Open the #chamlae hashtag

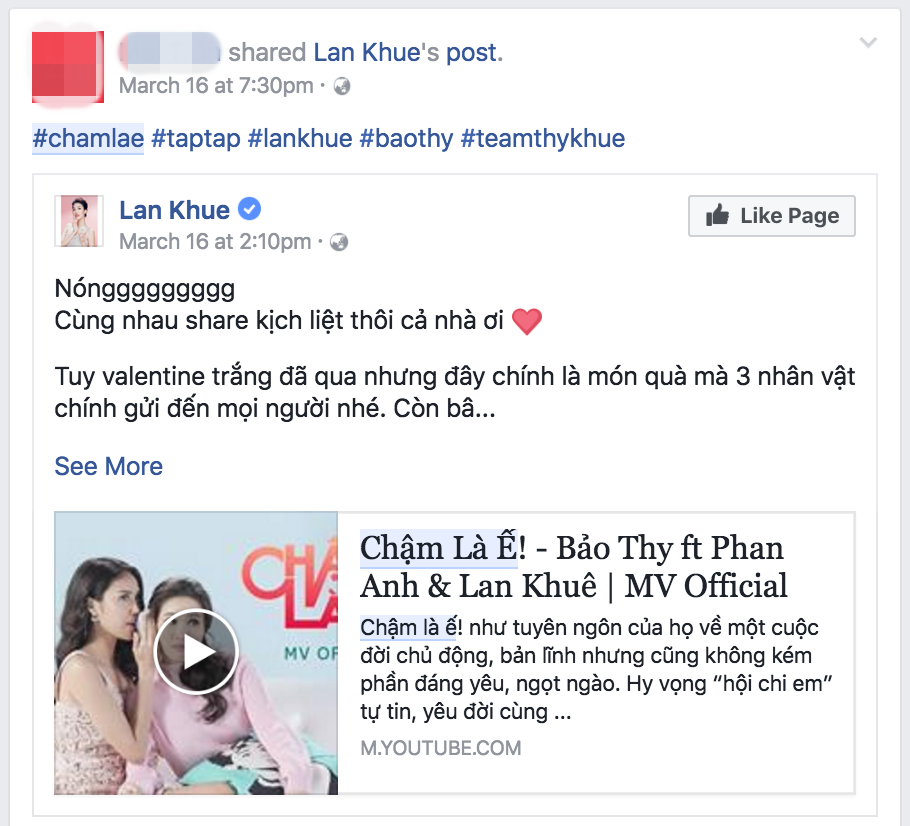pyautogui.click(x=88, y=139)
